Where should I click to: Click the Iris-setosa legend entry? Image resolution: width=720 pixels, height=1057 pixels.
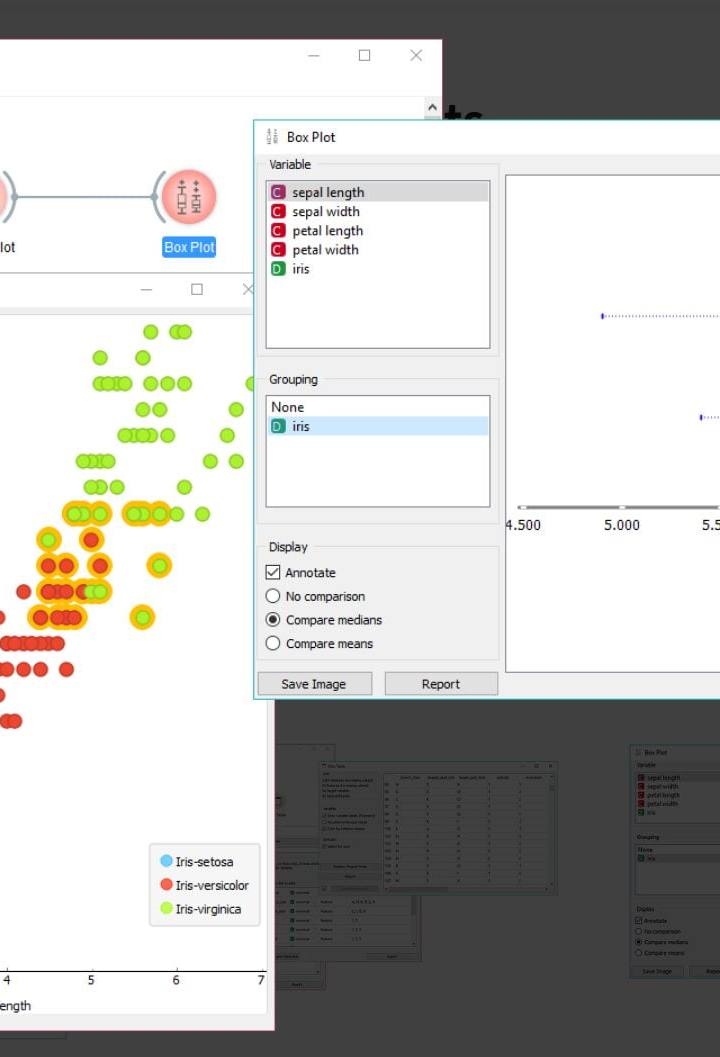(197, 862)
